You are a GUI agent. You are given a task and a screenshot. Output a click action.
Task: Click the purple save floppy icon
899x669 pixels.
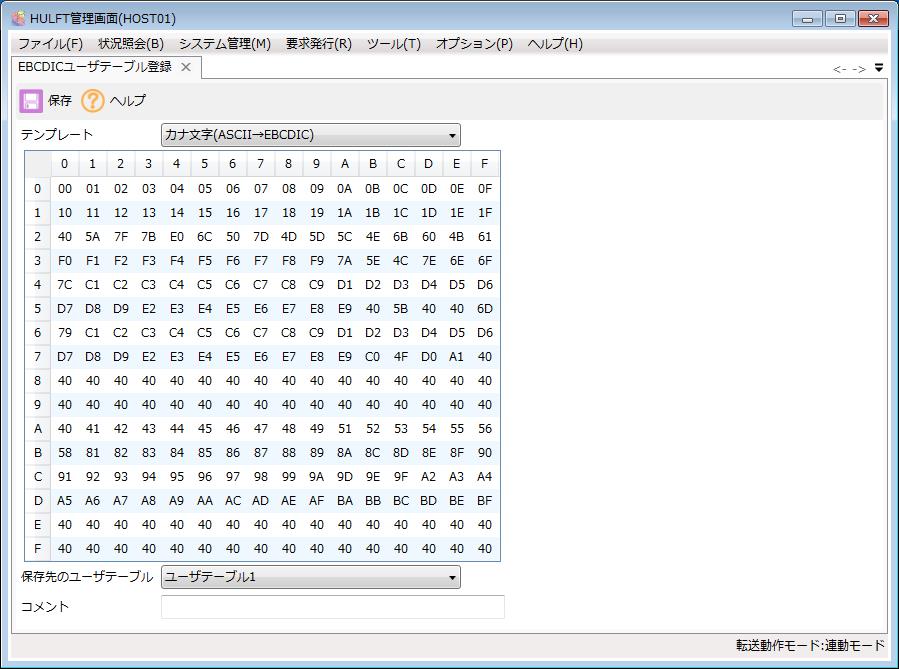click(31, 101)
